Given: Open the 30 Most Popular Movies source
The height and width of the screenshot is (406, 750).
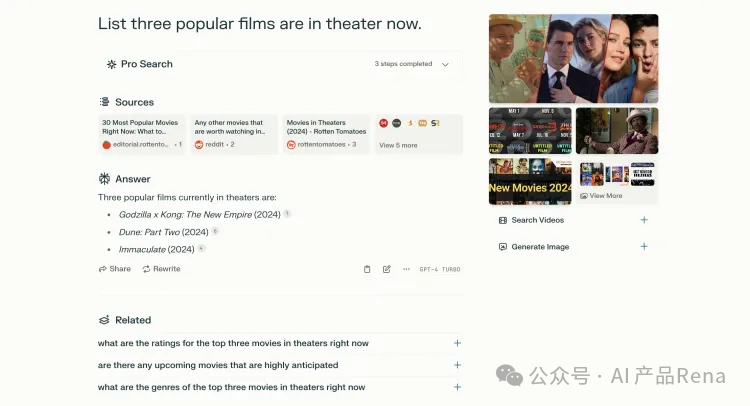Looking at the screenshot, I should pos(142,134).
